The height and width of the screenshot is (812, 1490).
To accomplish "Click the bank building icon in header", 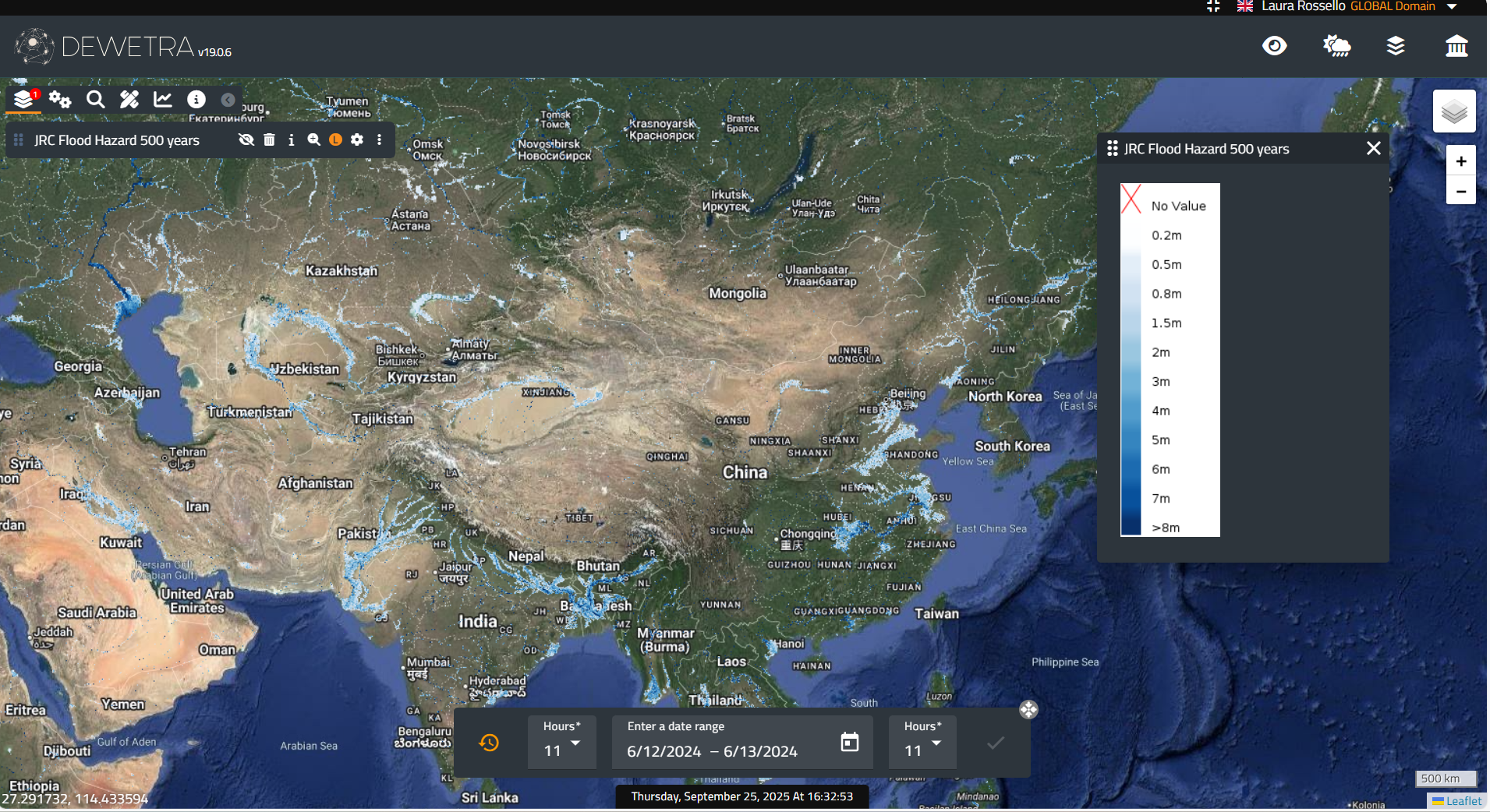I will (x=1456, y=46).
